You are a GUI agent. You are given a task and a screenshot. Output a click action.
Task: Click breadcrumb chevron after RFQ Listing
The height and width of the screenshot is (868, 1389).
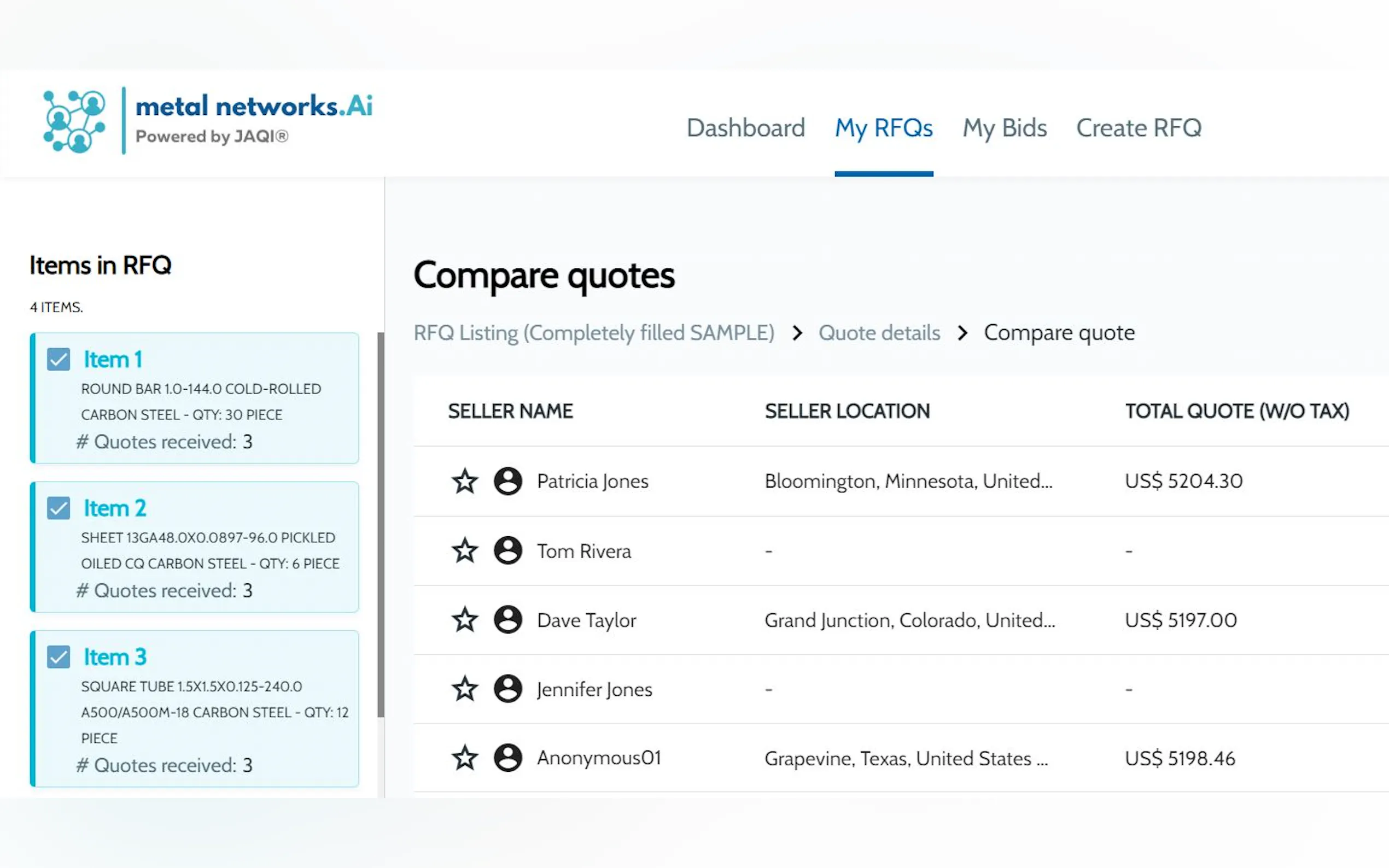point(797,333)
